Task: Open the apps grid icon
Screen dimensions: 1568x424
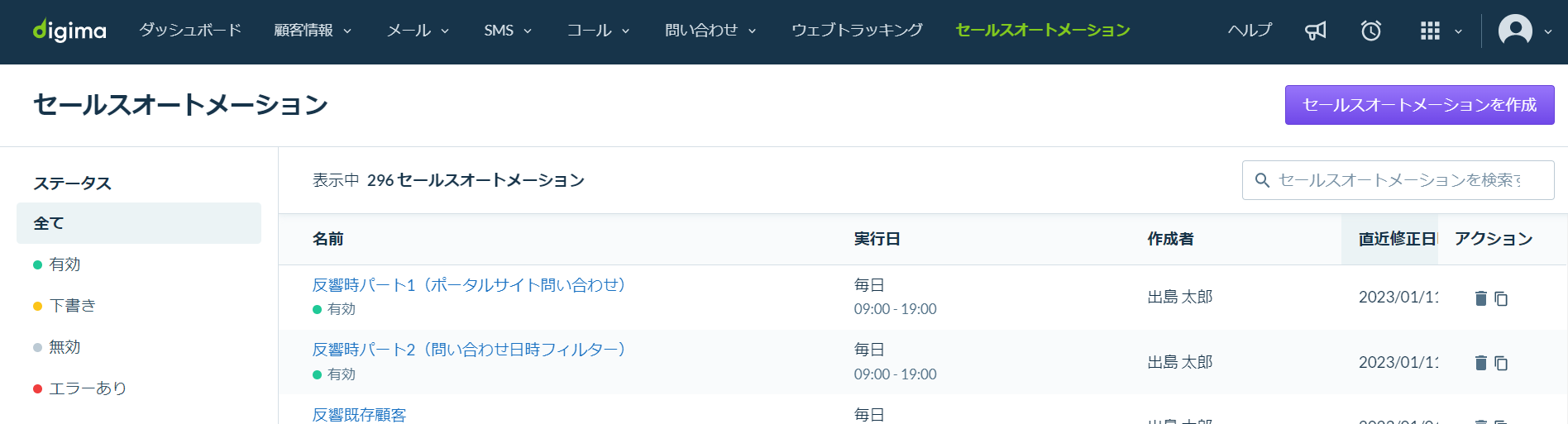Action: coord(1430,31)
